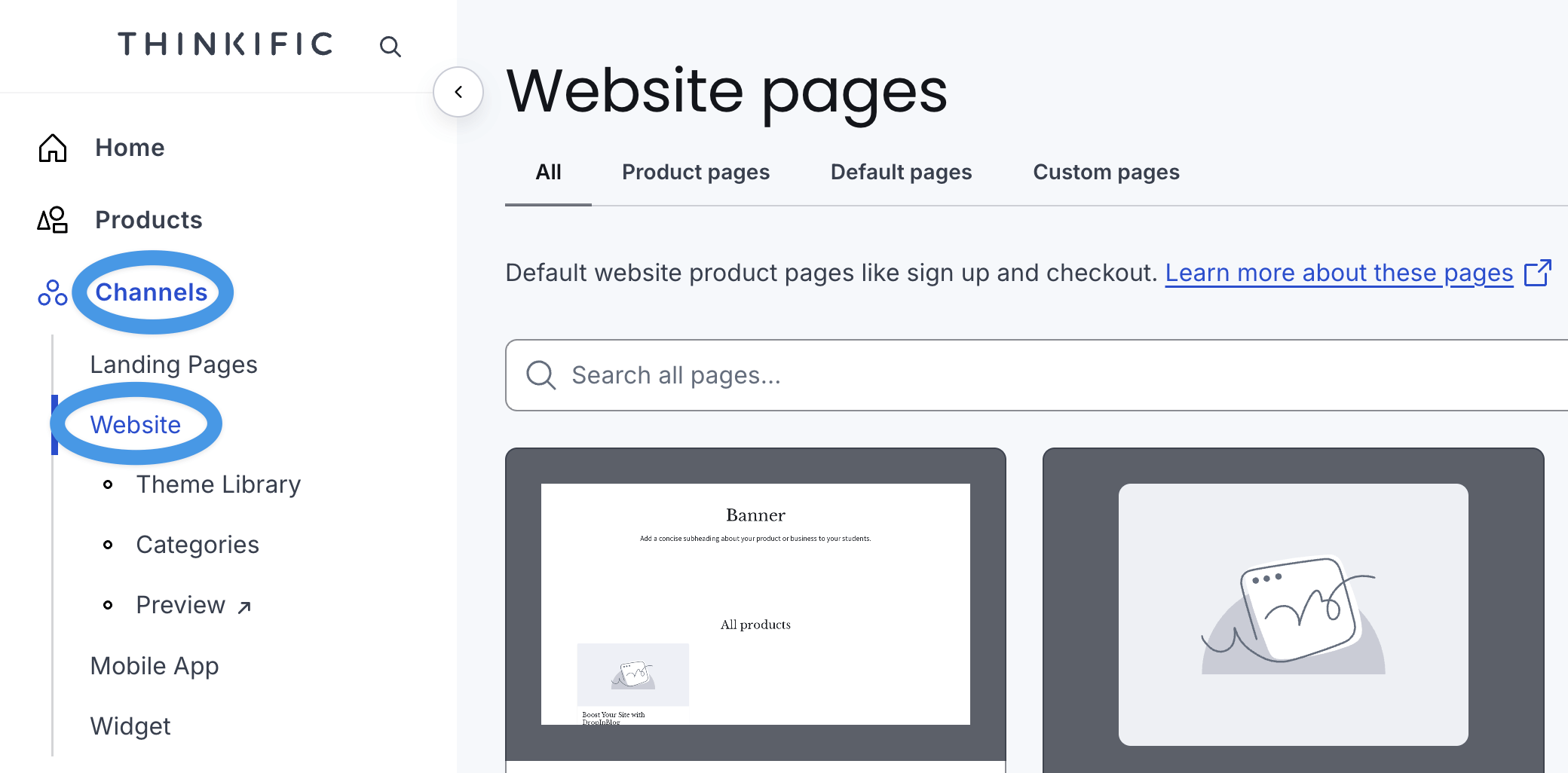Screen dimensions: 1568x773
Task: Go to Landing Pages in the sidebar
Action: click(173, 365)
